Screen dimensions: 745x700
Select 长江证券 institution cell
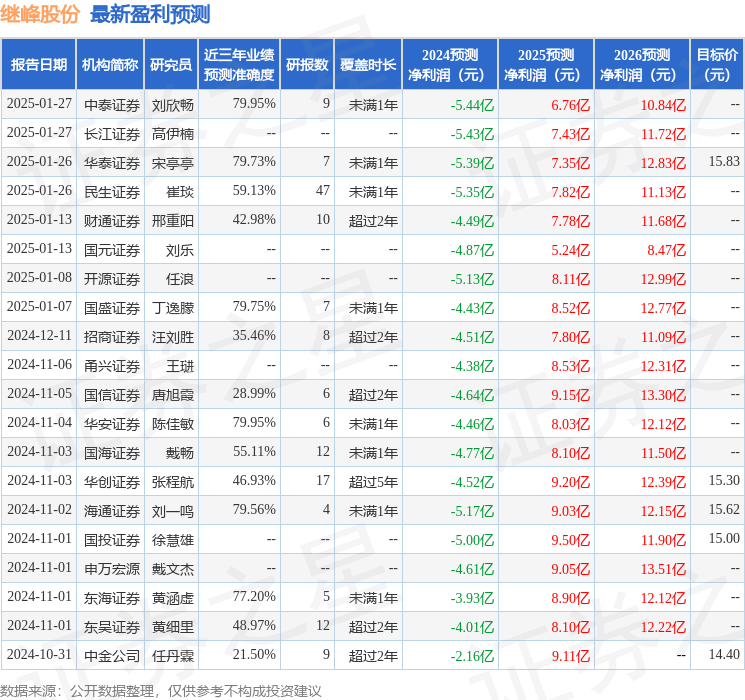pos(112,134)
